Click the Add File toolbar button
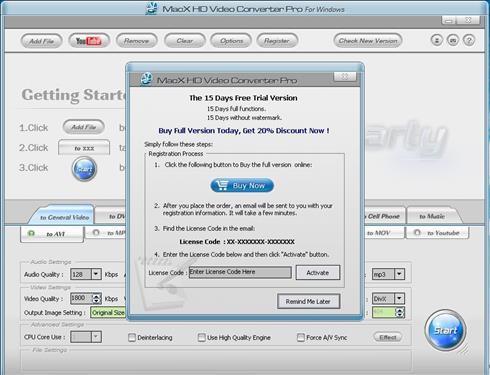This screenshot has width=490, height=375. tap(42, 41)
